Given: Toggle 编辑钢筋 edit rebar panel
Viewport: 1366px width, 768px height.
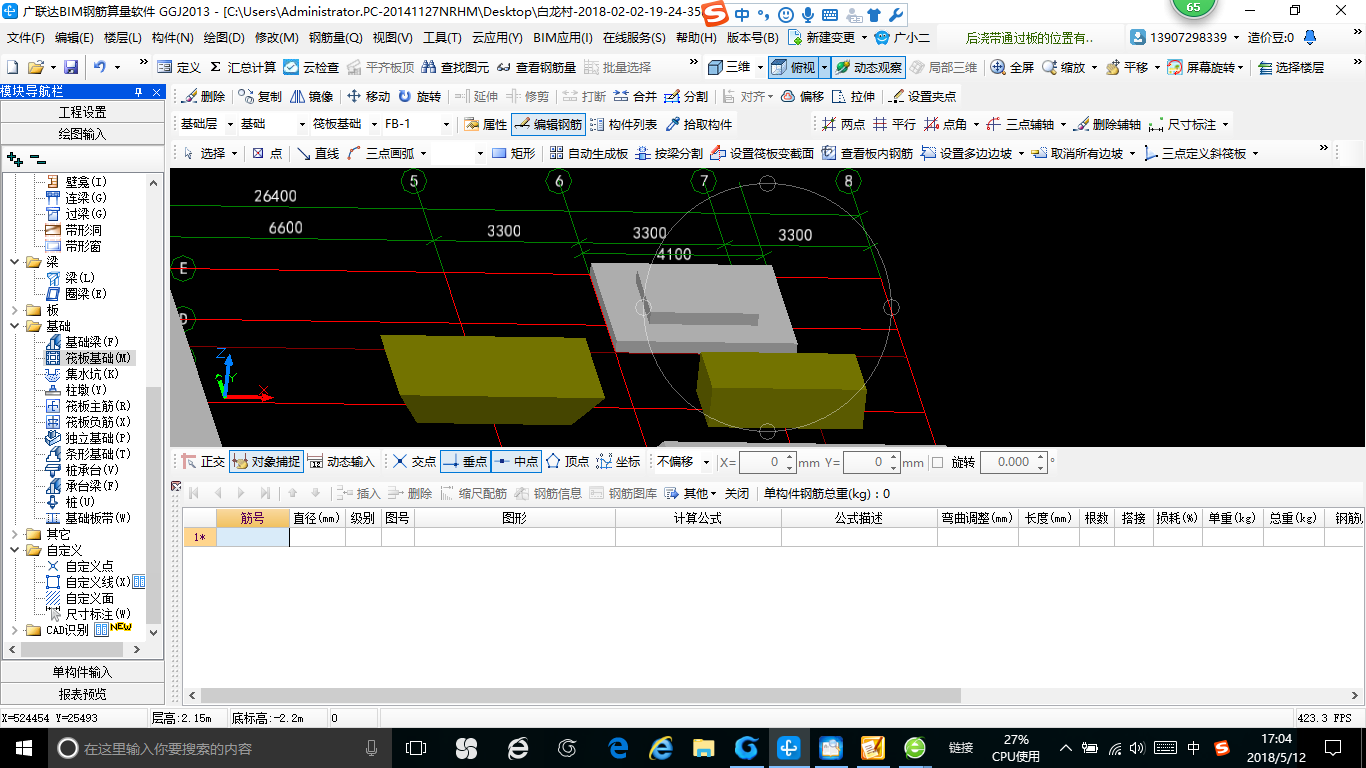Looking at the screenshot, I should point(547,124).
